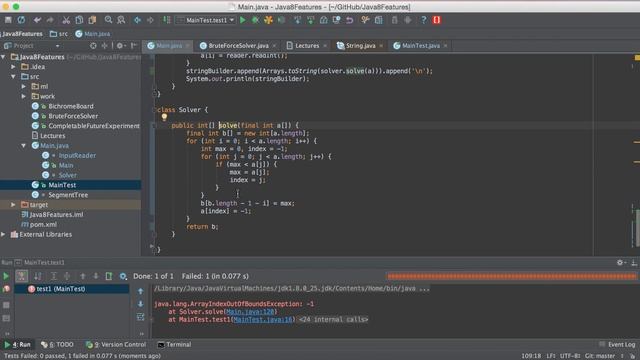Screen dimensions: 640x360
Task: Toggle hide passed tests button
Action: tap(22, 276)
